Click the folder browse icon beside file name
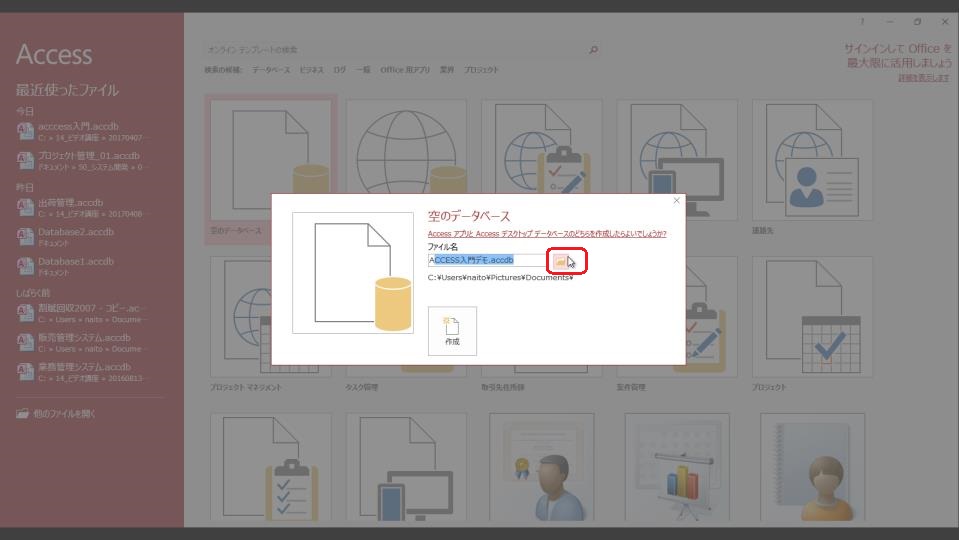959x540 pixels. tap(560, 261)
